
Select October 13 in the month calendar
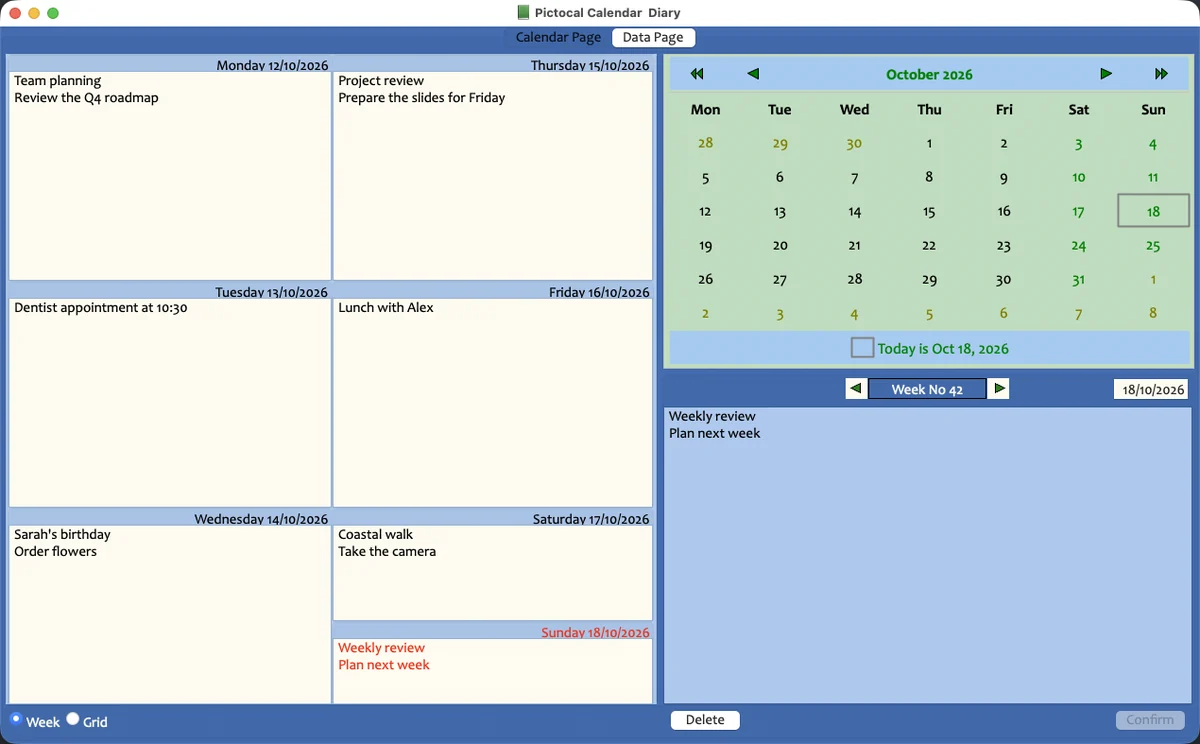(x=780, y=212)
